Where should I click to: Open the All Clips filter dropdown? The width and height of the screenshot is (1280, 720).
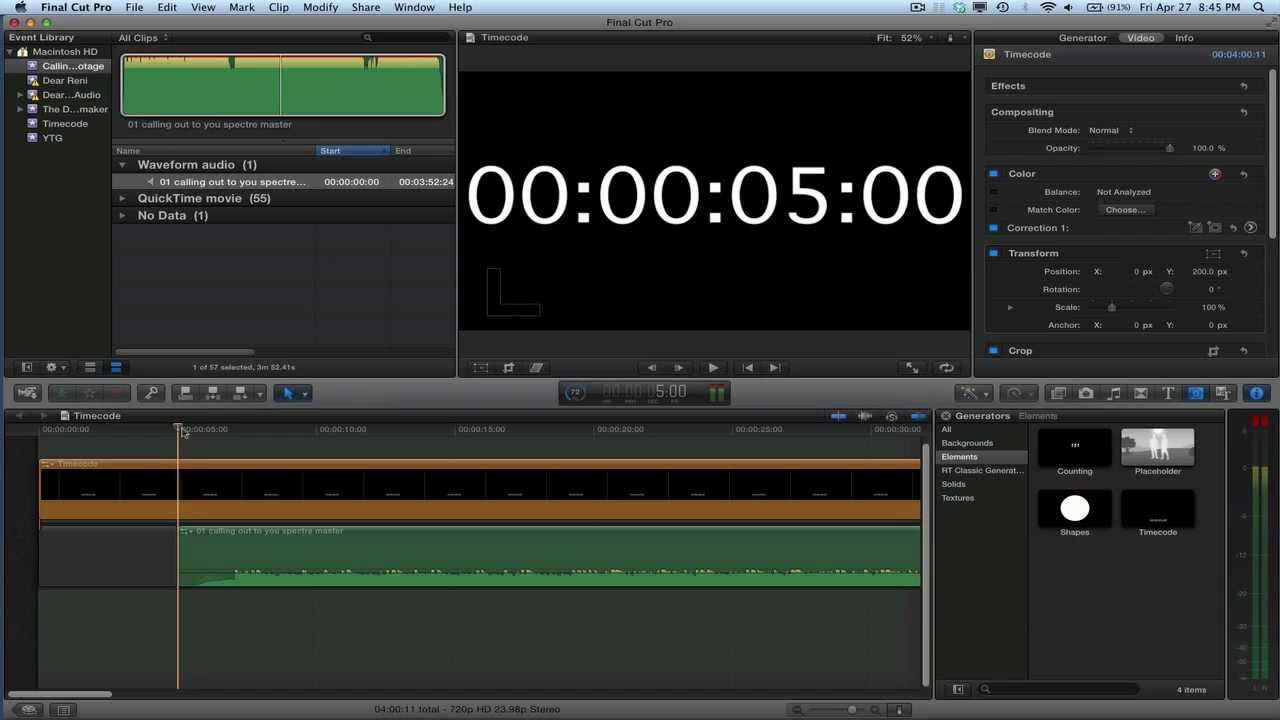pyautogui.click(x=143, y=38)
